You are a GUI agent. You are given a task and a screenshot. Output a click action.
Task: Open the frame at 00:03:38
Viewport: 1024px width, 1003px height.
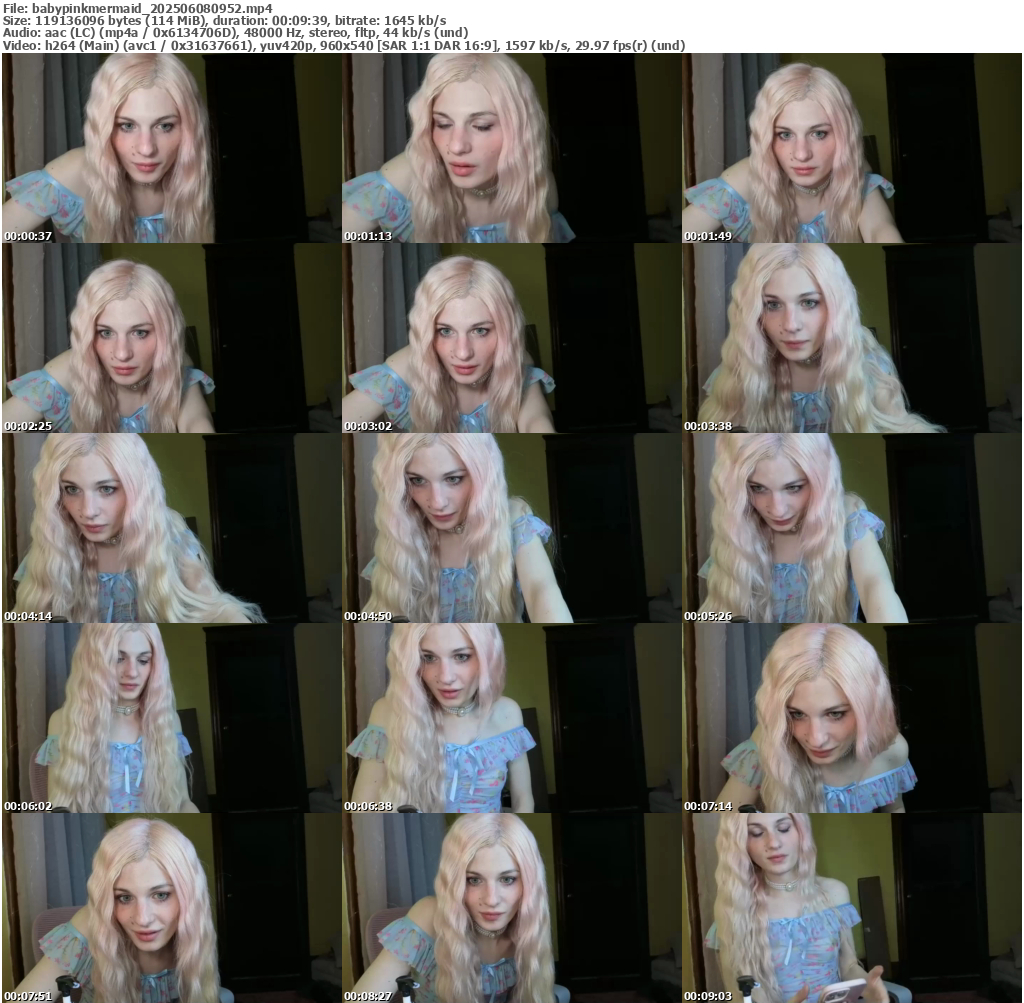852,338
